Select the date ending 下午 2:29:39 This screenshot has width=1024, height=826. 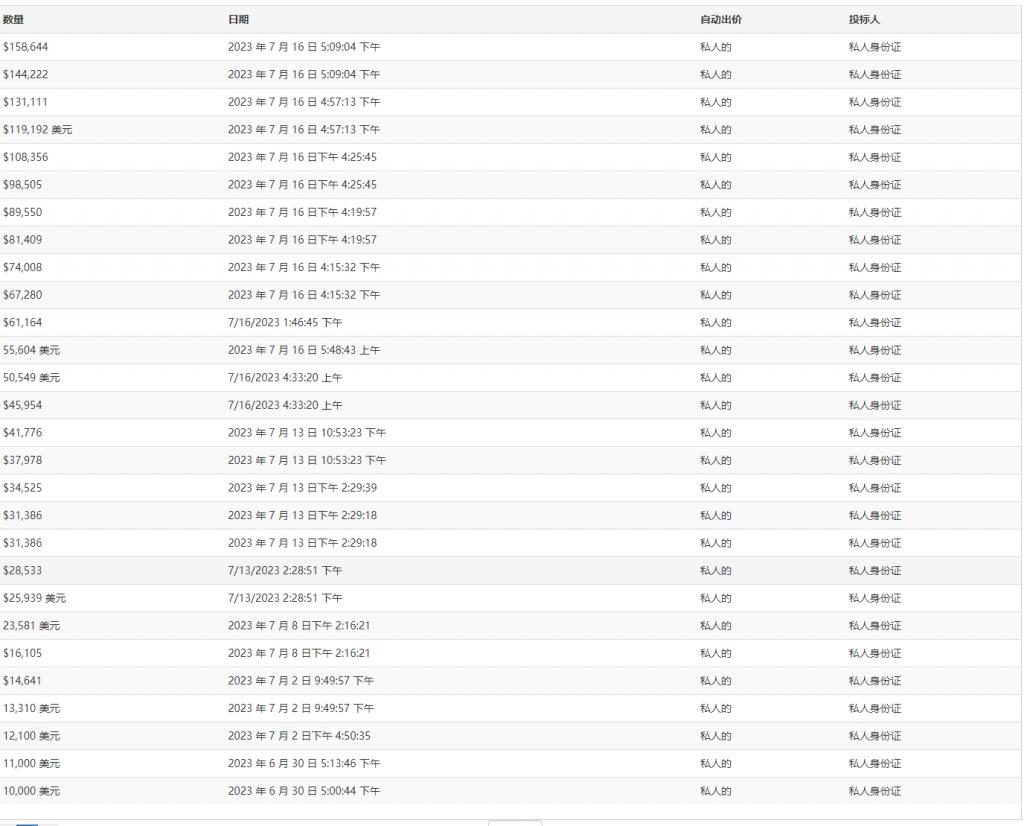pos(301,488)
